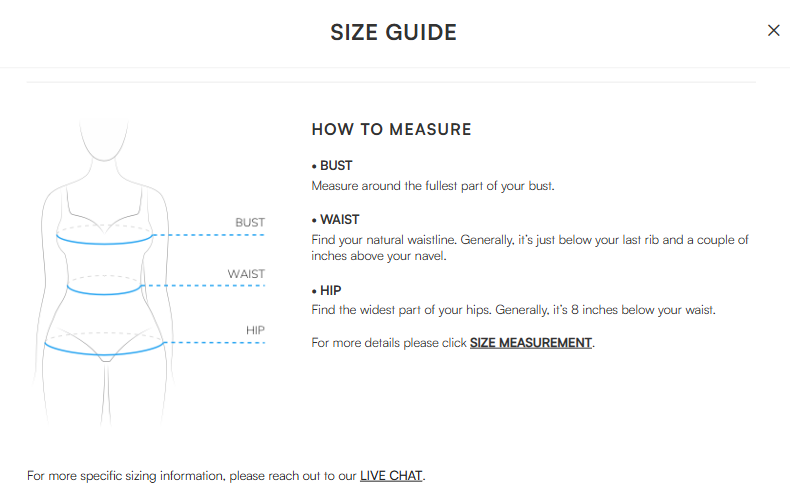Click the SIZE GUIDE title

[x=393, y=33]
